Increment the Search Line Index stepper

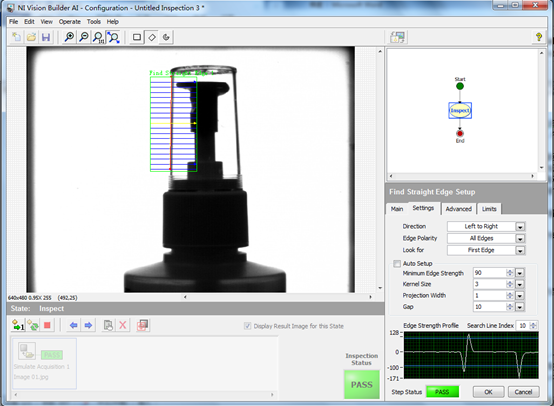(534, 323)
